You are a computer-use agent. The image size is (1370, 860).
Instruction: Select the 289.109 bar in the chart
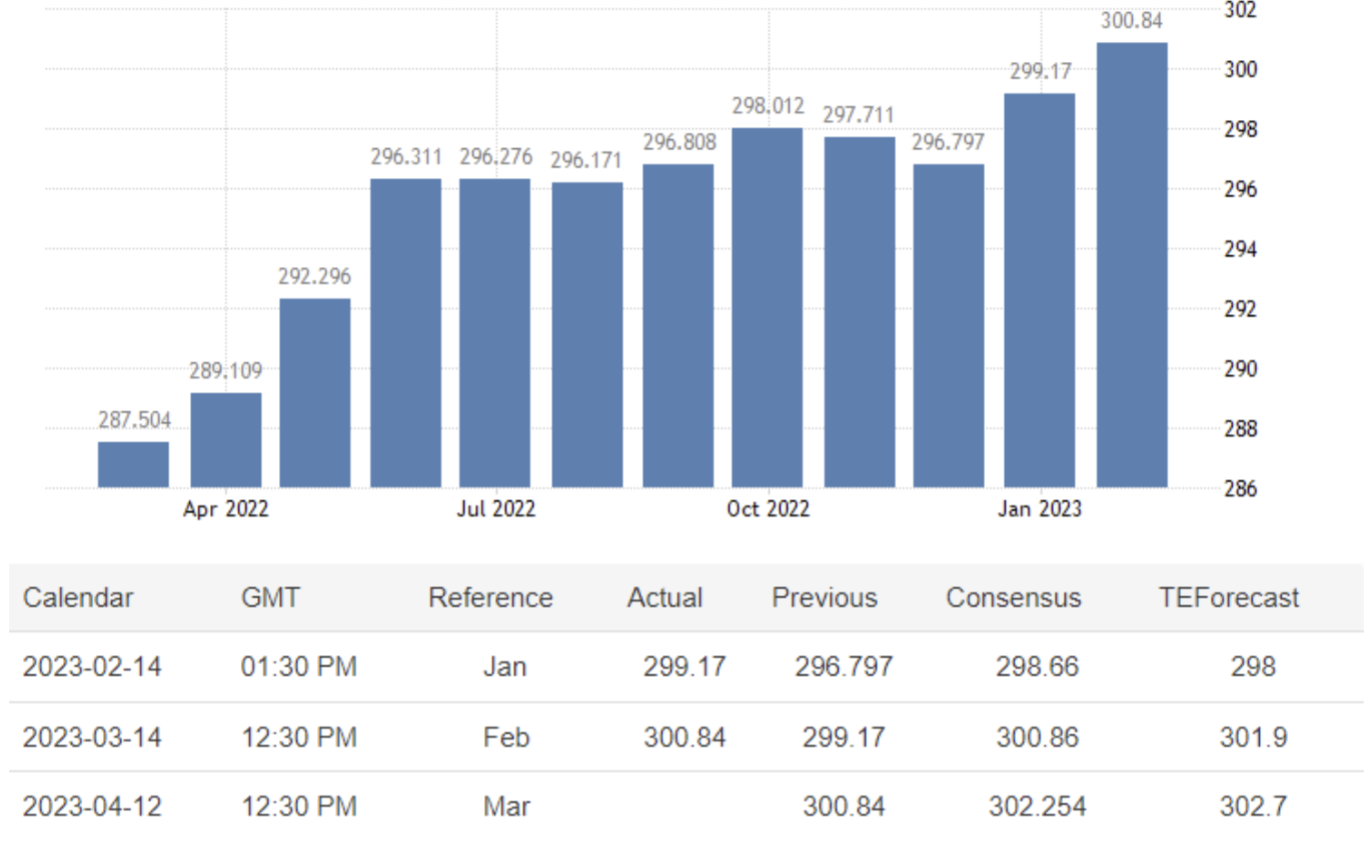pyautogui.click(x=226, y=440)
